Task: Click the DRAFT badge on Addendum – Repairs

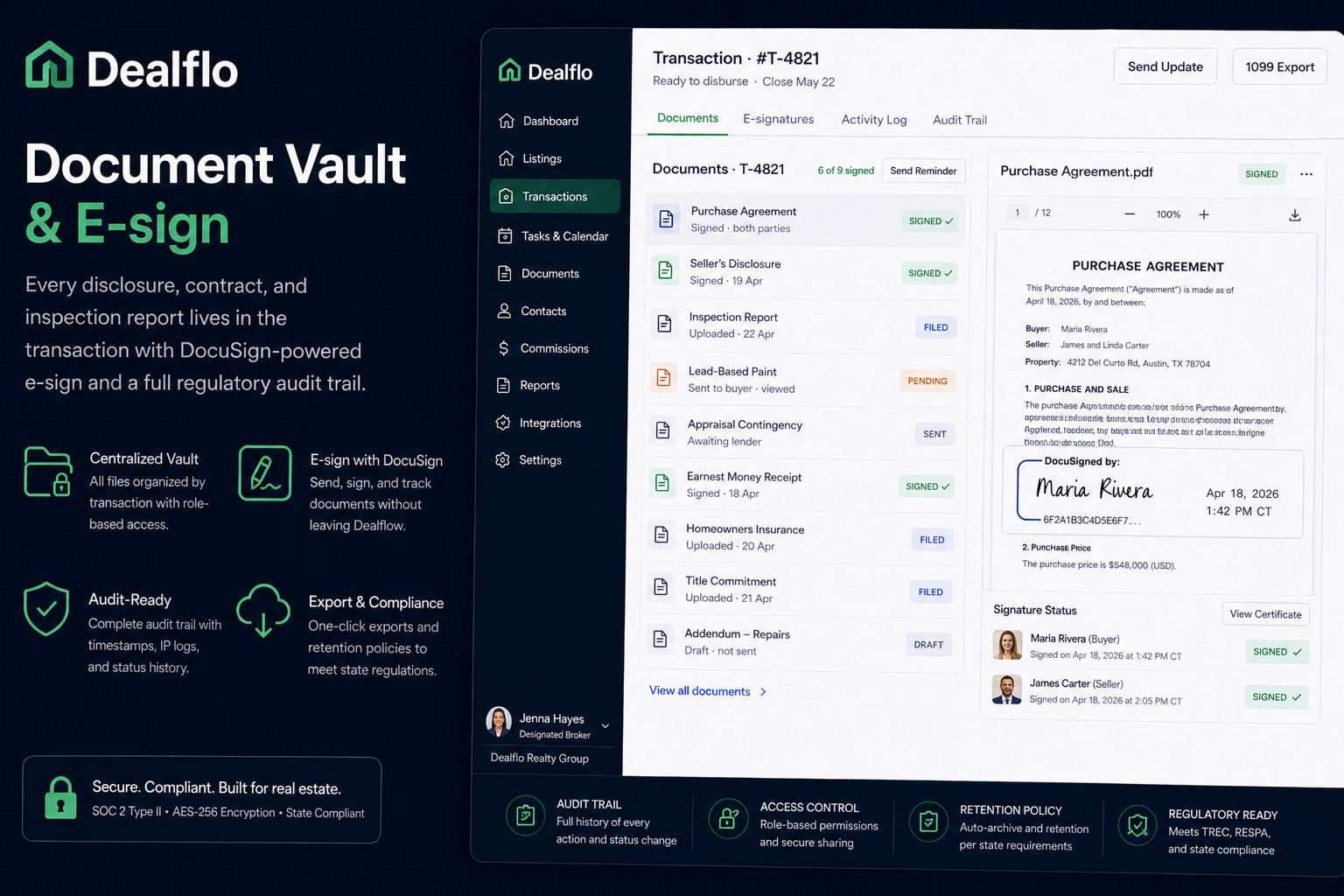Action: (928, 645)
